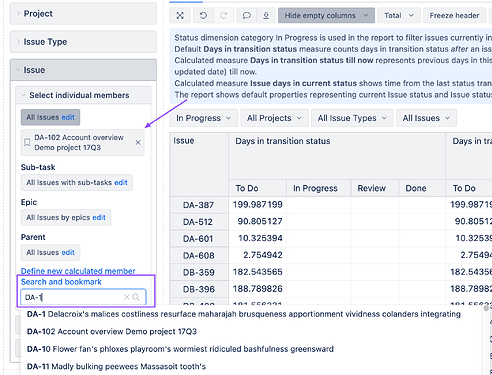This screenshot has height=375, width=492.
Task: Click first To Do value 90.805127 cell
Action: [257, 222]
